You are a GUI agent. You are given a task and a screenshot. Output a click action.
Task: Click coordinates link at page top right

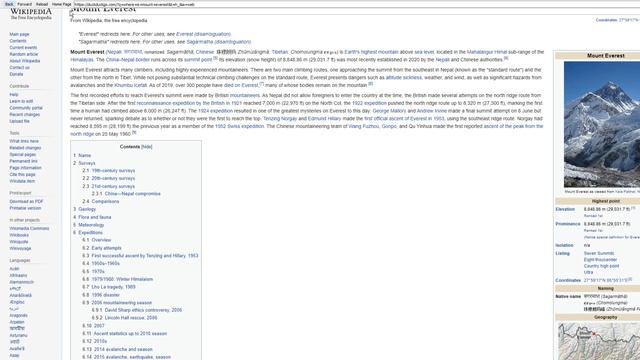pos(629,20)
